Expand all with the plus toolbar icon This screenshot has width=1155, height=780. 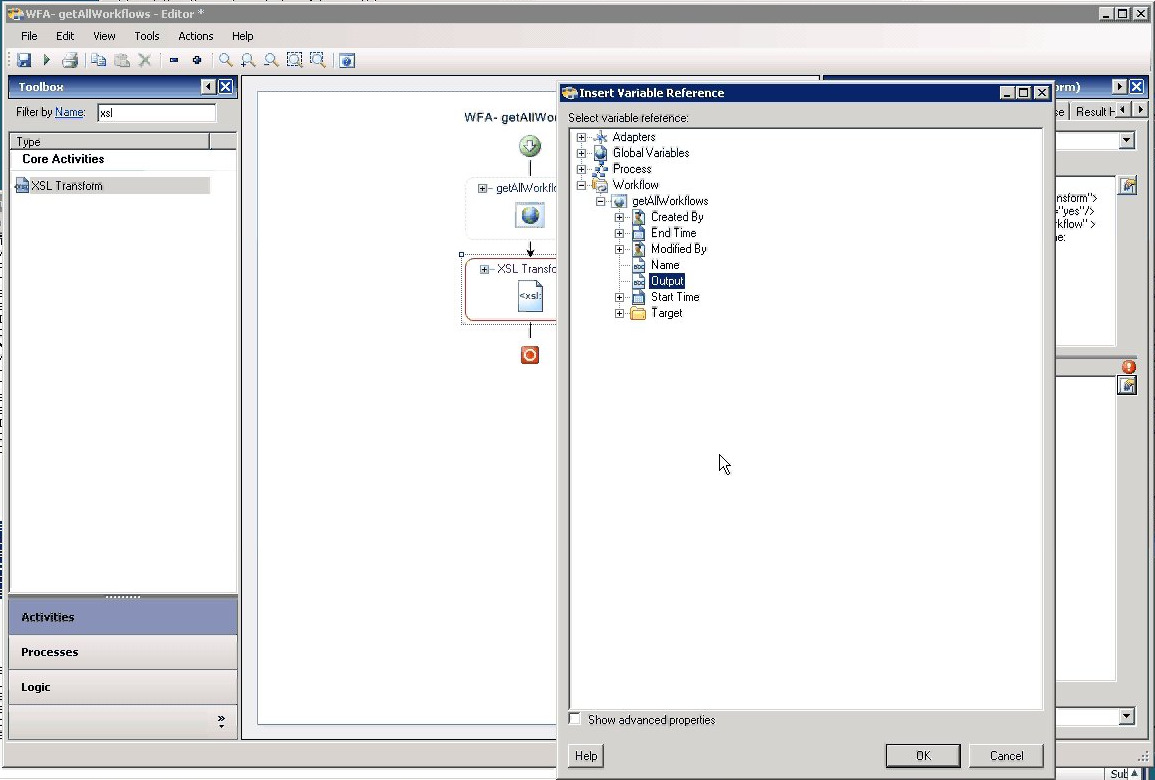coord(197,60)
